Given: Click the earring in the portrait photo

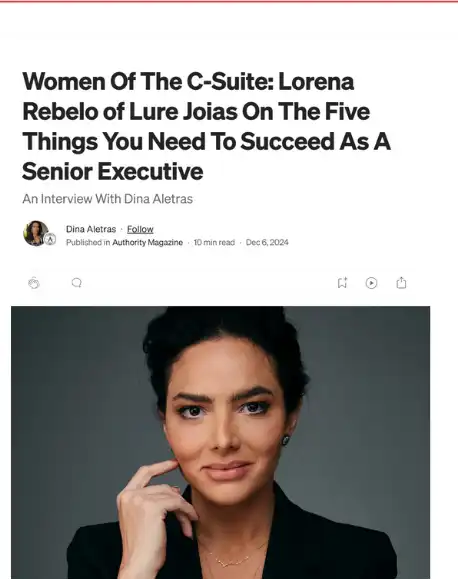Looking at the screenshot, I should (286, 440).
